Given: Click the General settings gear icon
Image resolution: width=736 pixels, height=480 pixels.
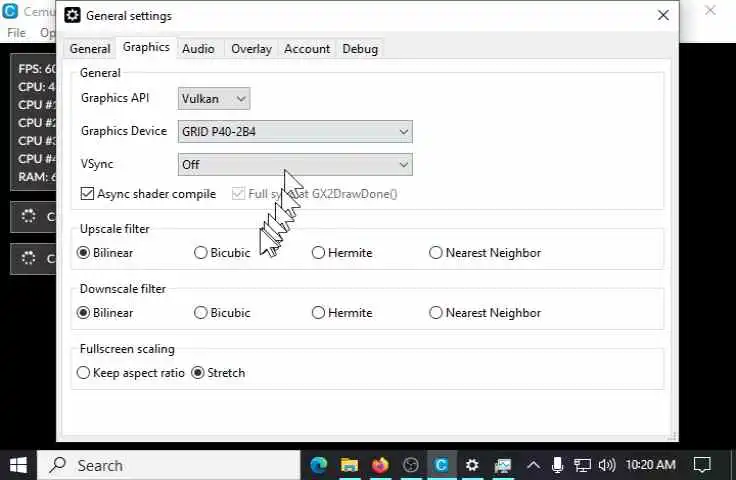Looking at the screenshot, I should click(x=72, y=15).
